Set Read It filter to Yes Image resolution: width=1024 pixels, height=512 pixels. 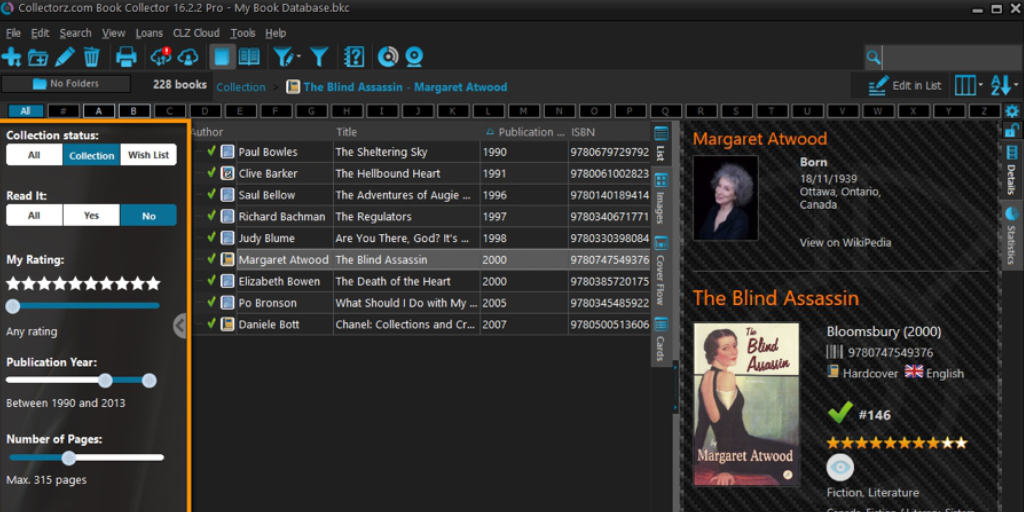91,215
